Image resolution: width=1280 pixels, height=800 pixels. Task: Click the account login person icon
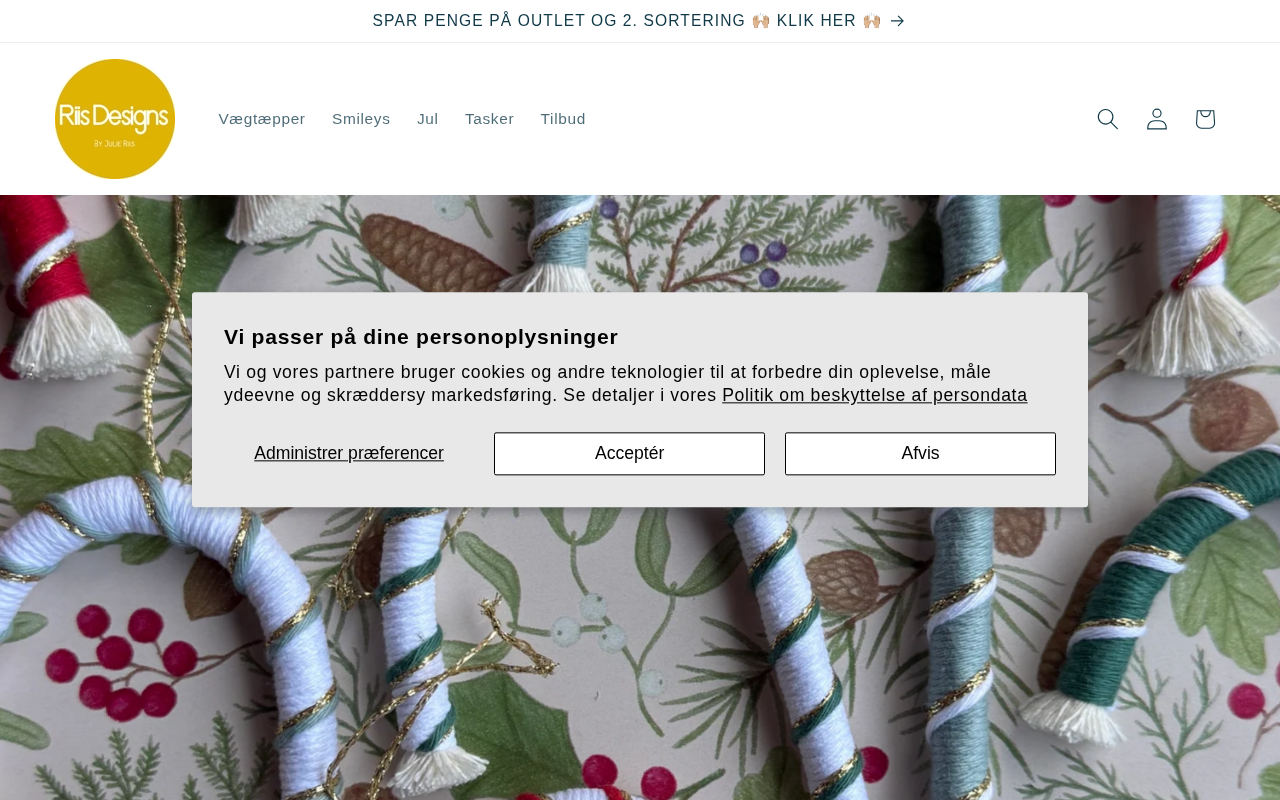(x=1156, y=119)
